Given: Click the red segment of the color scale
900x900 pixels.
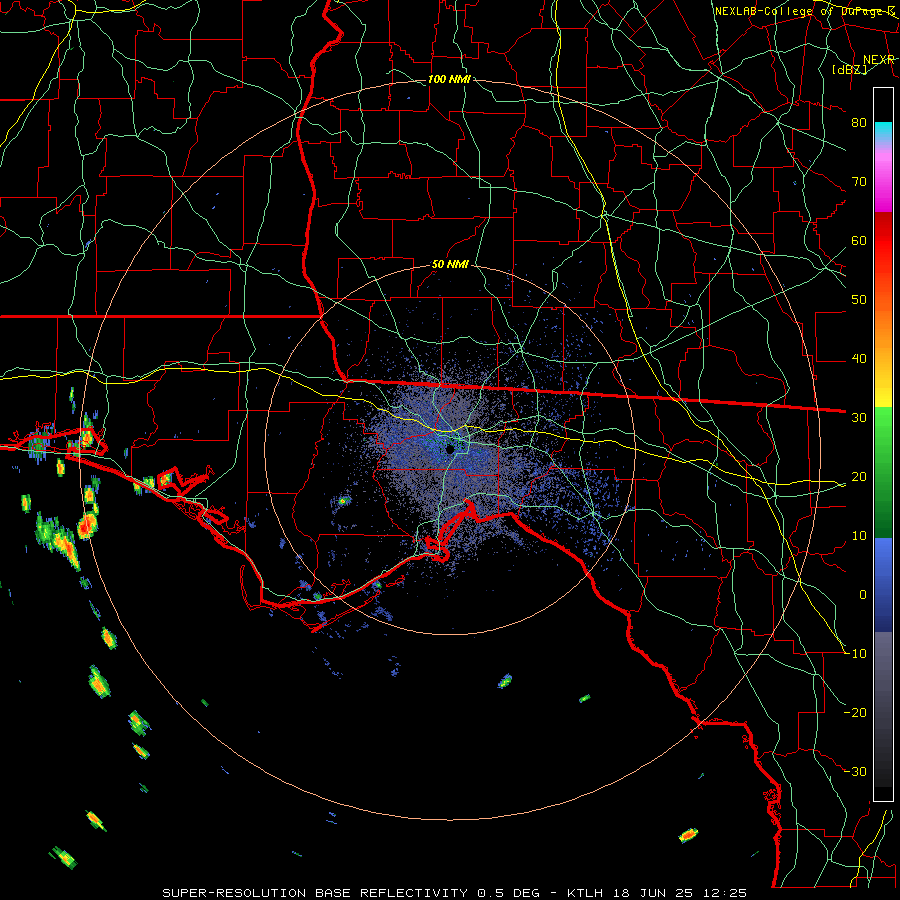Looking at the screenshot, I should point(883,242).
